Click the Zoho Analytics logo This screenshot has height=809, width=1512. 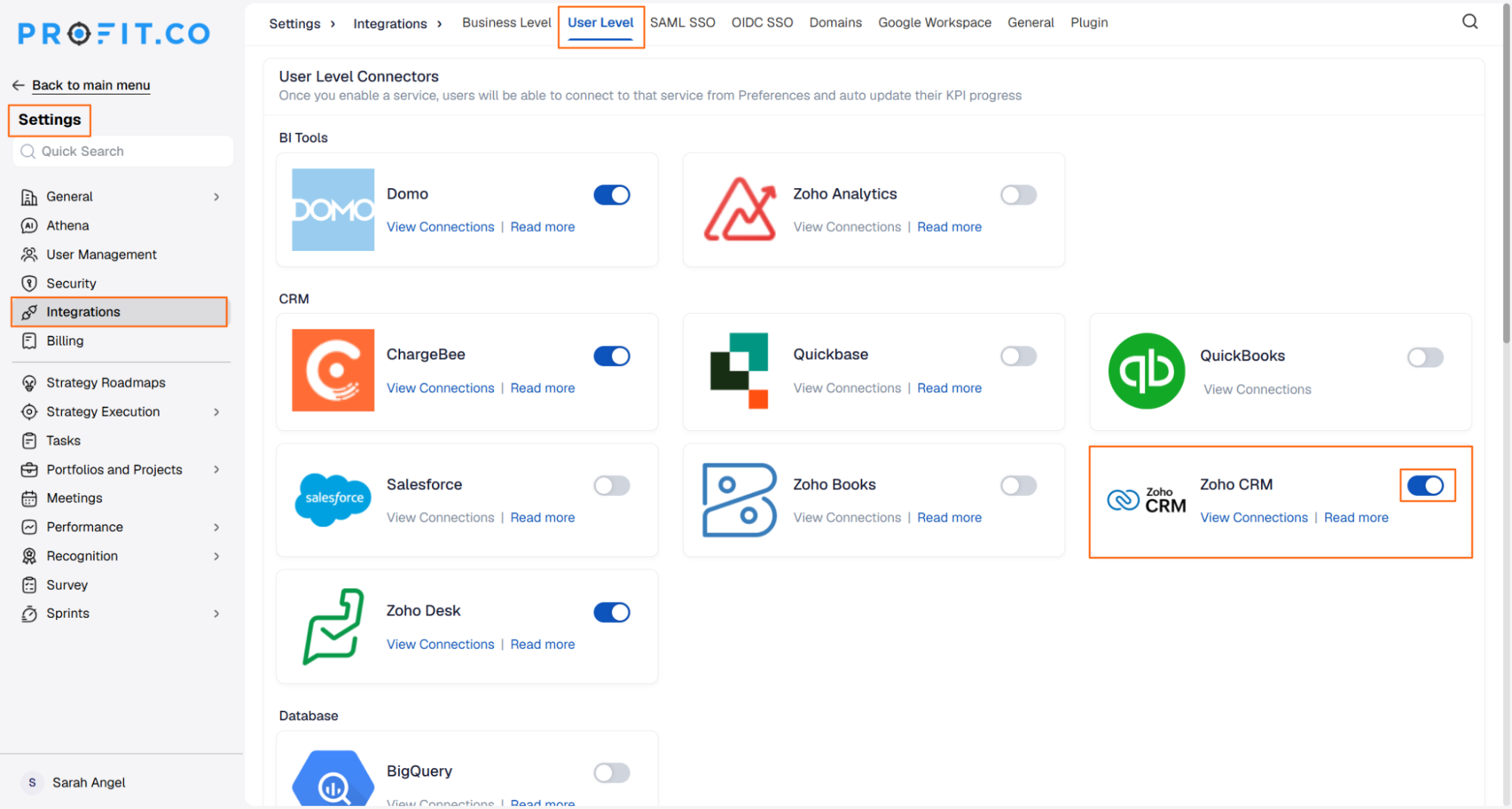(740, 209)
